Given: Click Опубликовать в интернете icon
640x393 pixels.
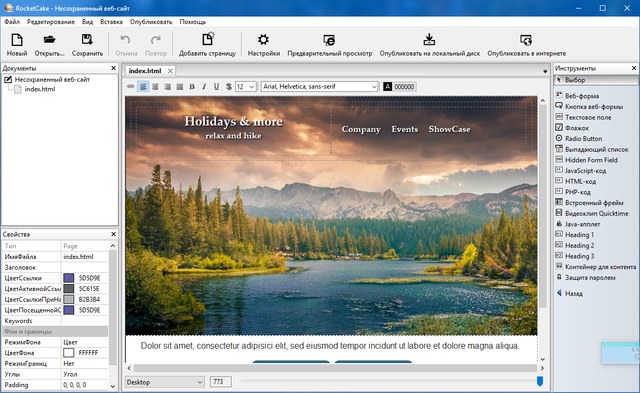Looking at the screenshot, I should 526,40.
